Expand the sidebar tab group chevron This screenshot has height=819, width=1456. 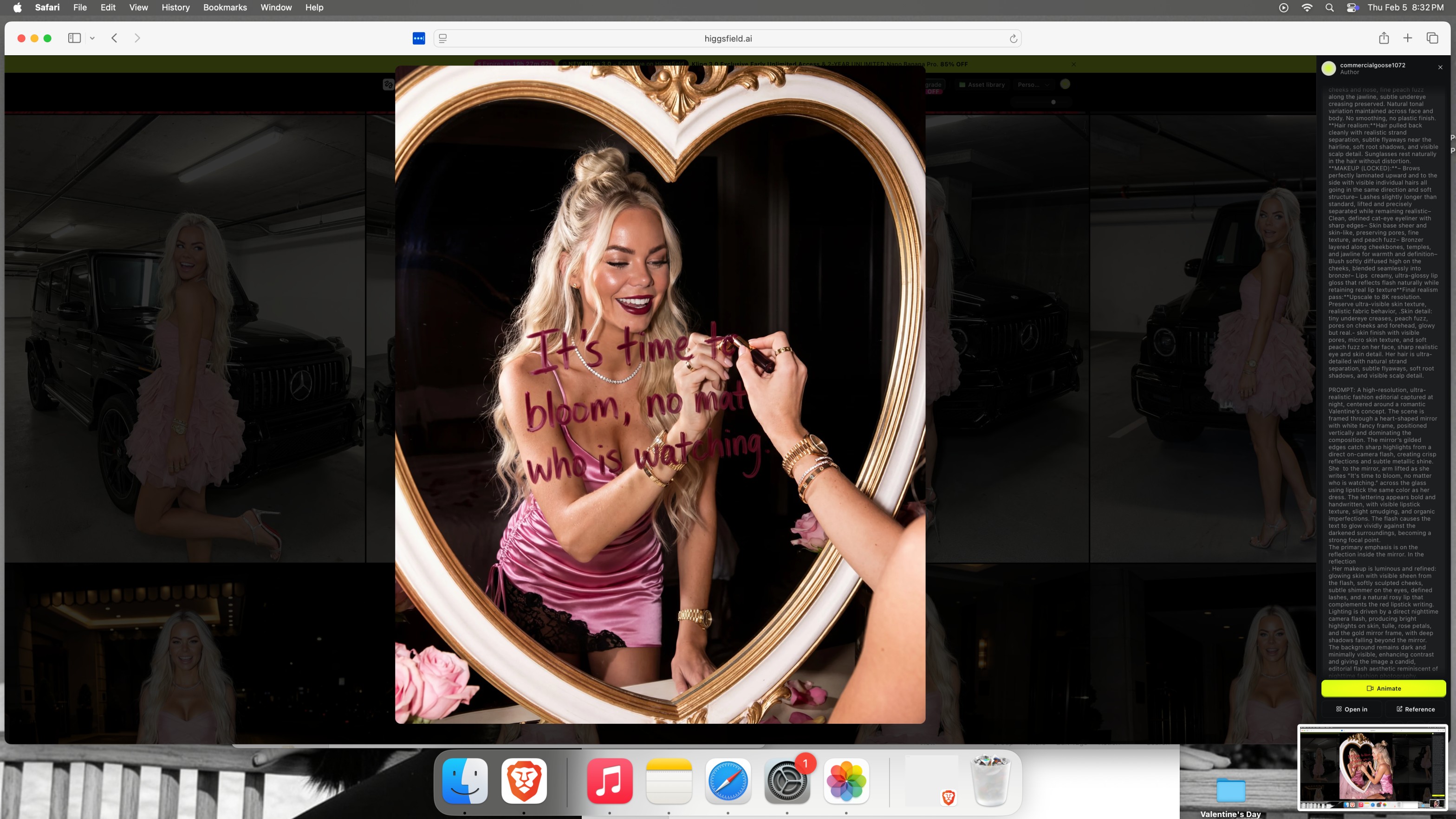92,39
